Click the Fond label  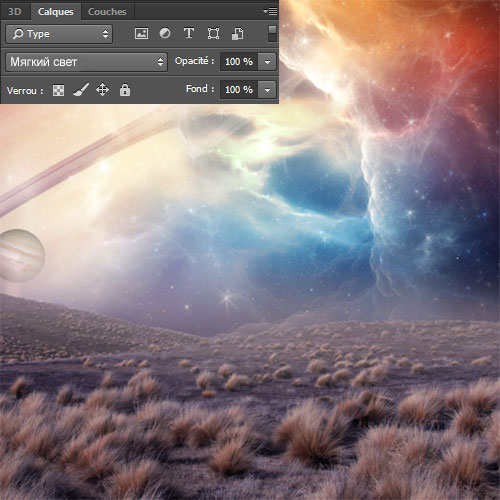tap(200, 89)
